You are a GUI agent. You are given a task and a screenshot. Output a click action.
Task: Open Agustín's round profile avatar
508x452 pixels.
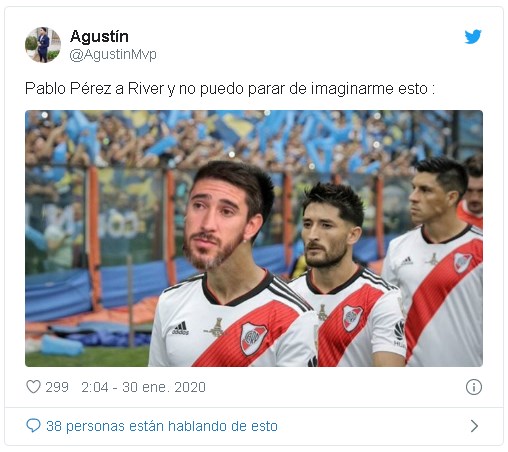[x=43, y=45]
